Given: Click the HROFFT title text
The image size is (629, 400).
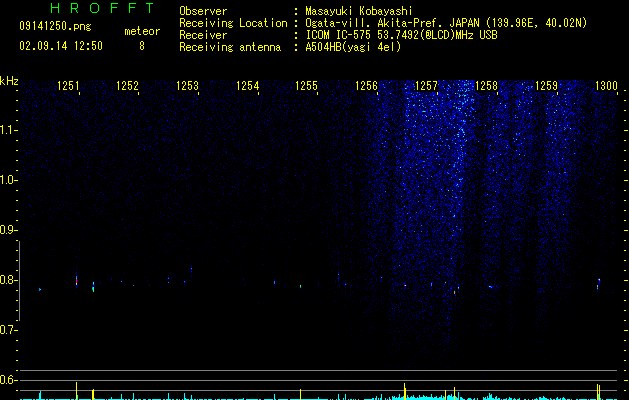Looking at the screenshot, I should [x=102, y=8].
